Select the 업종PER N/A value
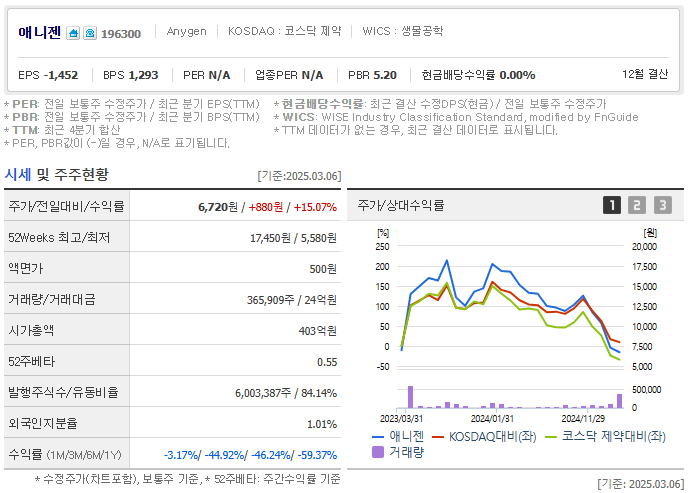Image resolution: width=688 pixels, height=493 pixels. point(312,75)
